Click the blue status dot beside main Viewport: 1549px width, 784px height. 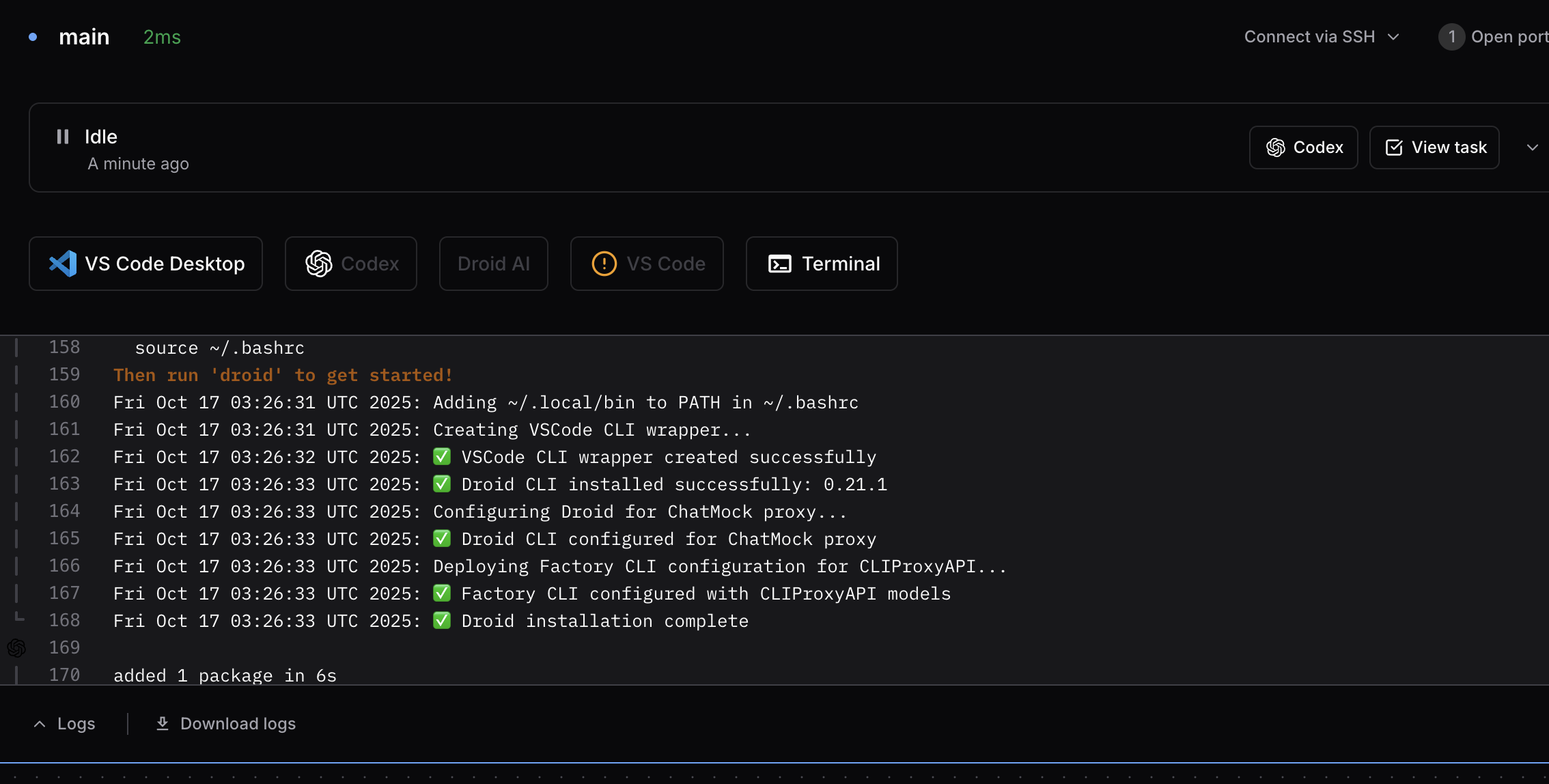click(x=33, y=37)
